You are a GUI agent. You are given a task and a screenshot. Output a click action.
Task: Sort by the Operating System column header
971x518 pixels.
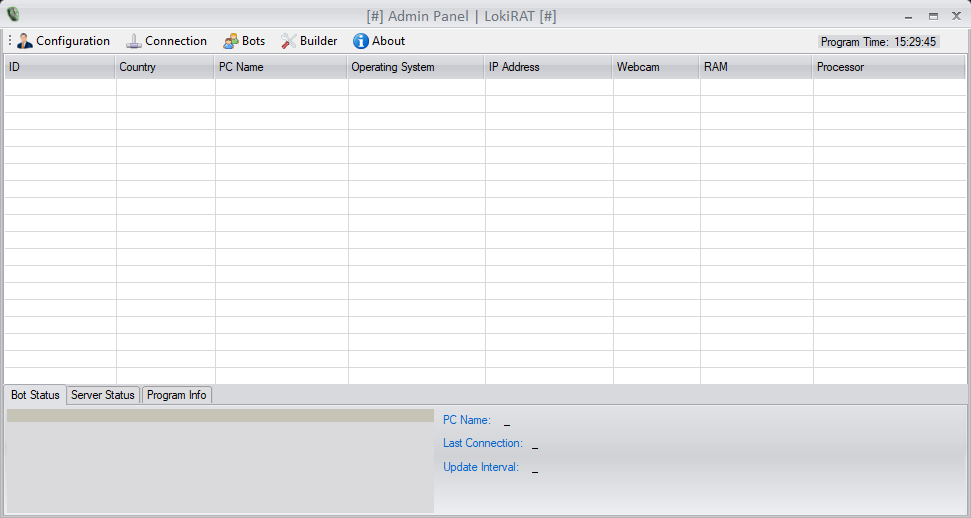(x=416, y=67)
